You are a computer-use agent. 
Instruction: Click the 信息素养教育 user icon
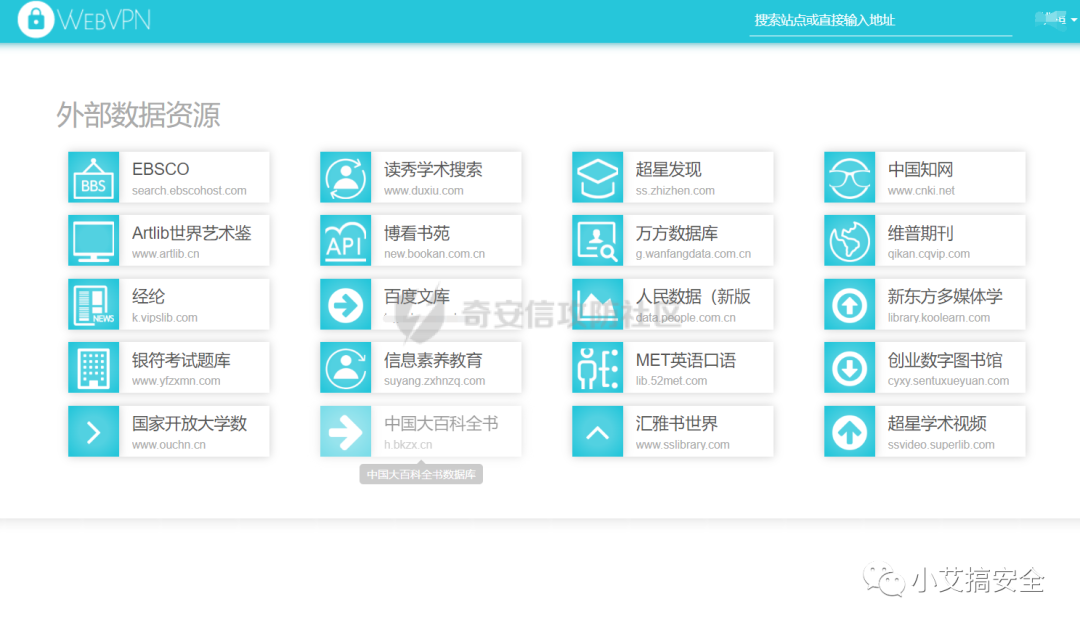click(x=346, y=368)
